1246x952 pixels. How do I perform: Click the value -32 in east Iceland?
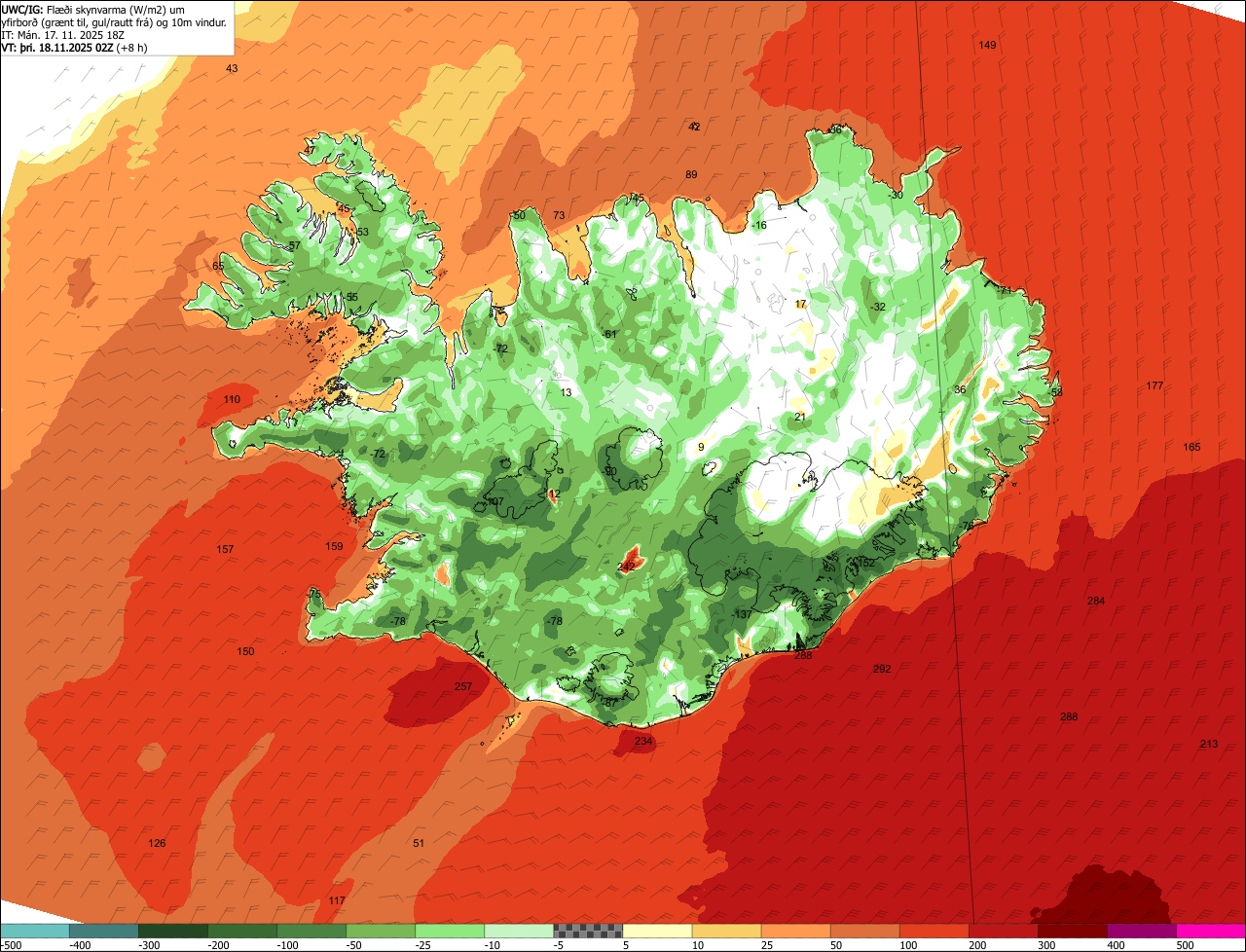pyautogui.click(x=878, y=308)
